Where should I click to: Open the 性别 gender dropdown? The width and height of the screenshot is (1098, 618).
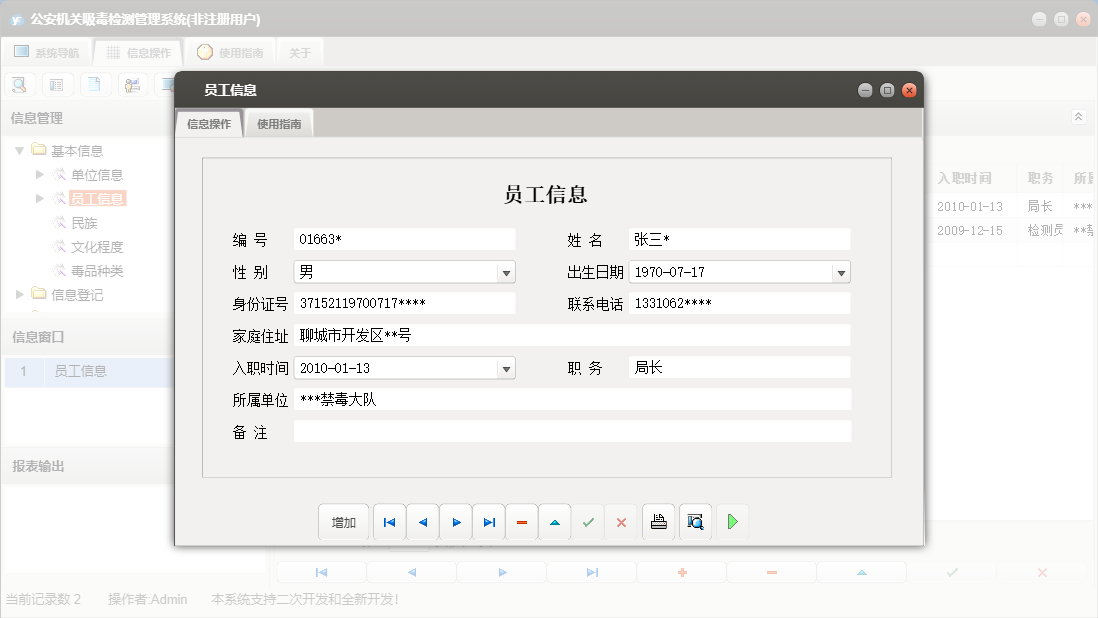507,271
